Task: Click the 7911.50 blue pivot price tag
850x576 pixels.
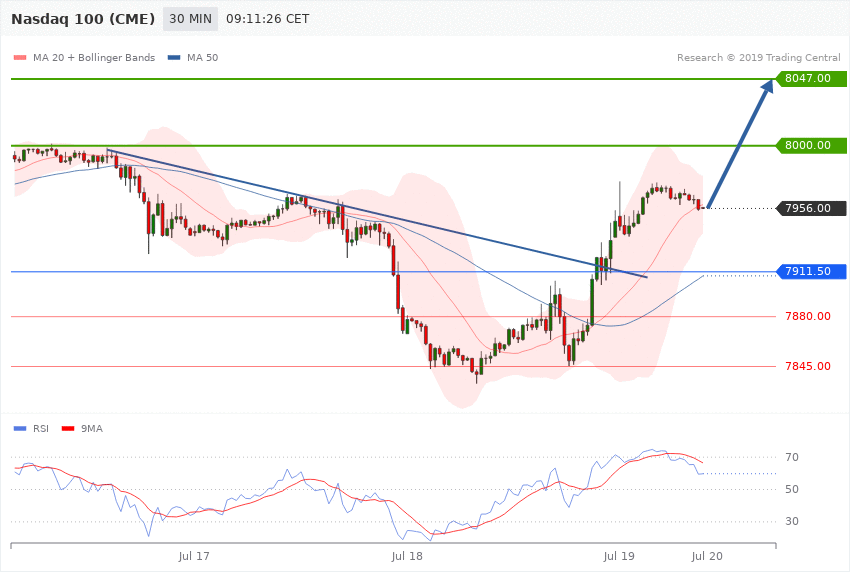Action: point(811,271)
